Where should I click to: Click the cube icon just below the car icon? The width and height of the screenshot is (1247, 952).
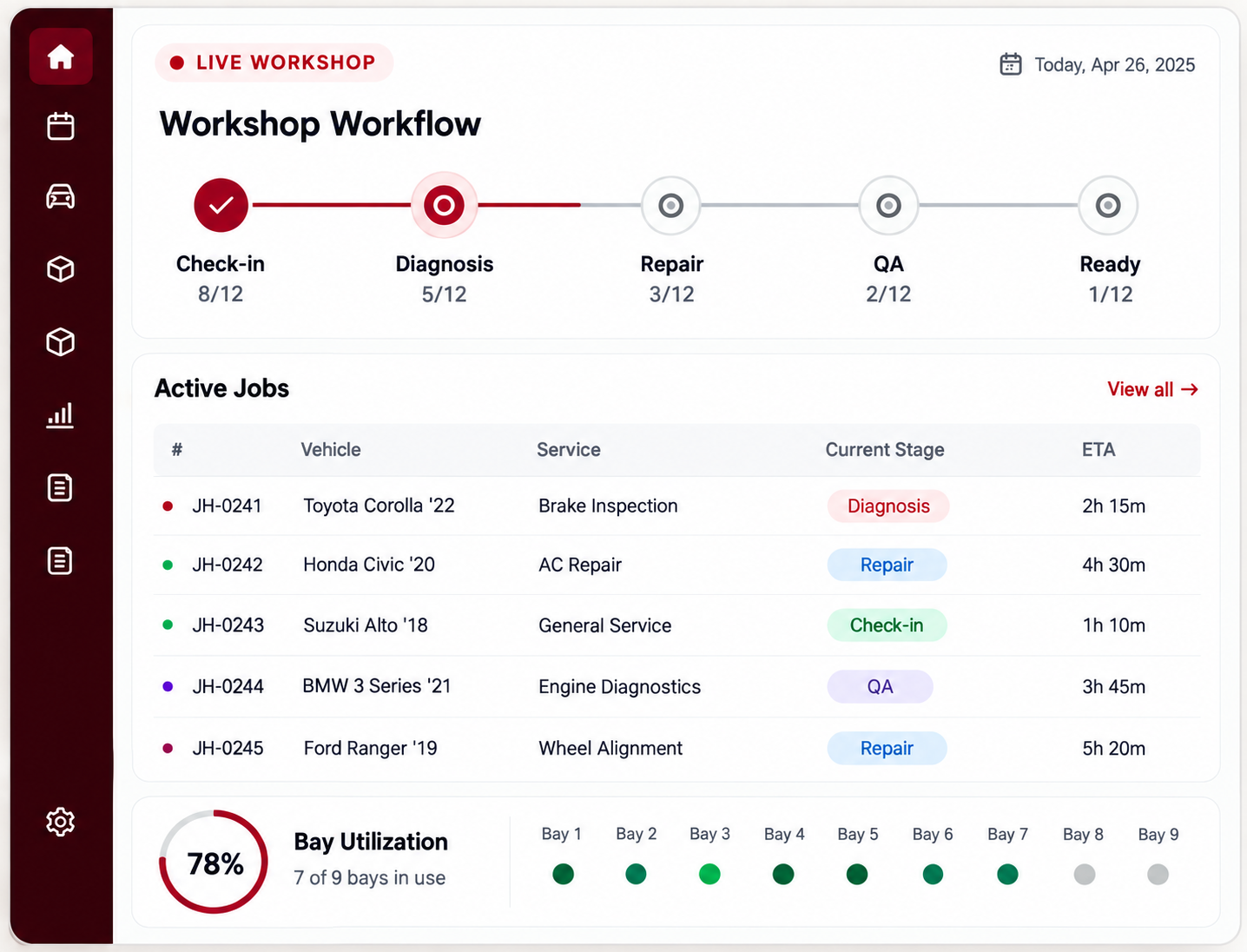click(61, 269)
